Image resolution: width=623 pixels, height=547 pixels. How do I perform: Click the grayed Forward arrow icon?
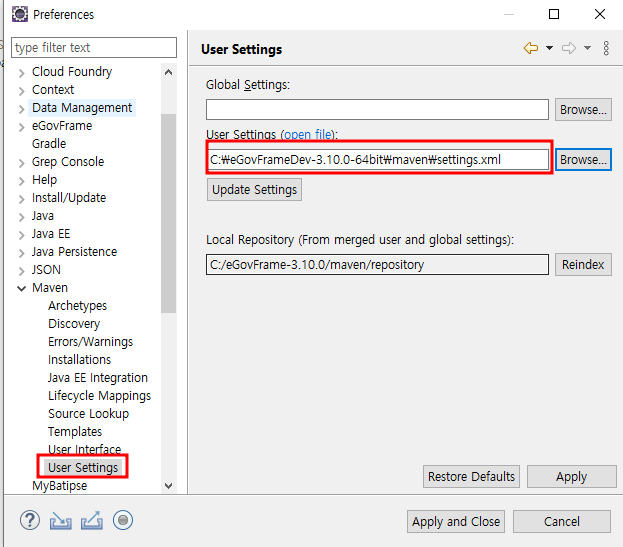click(569, 48)
